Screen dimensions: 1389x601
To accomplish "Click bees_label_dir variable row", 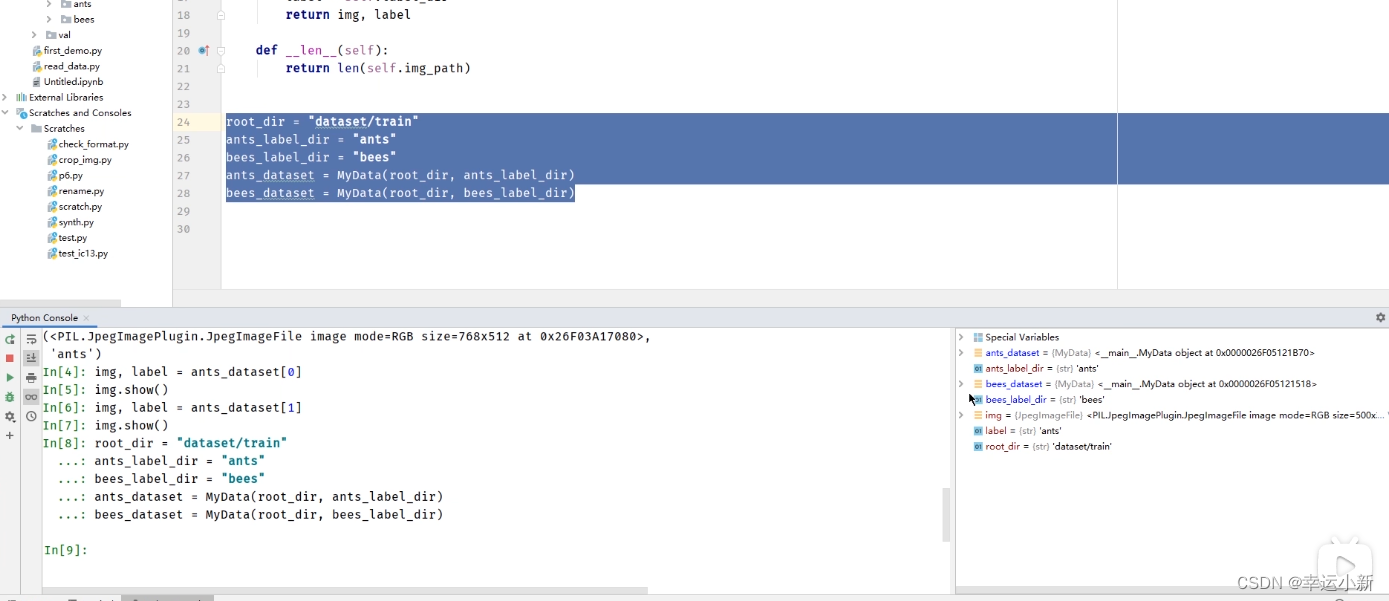I will pos(1039,399).
